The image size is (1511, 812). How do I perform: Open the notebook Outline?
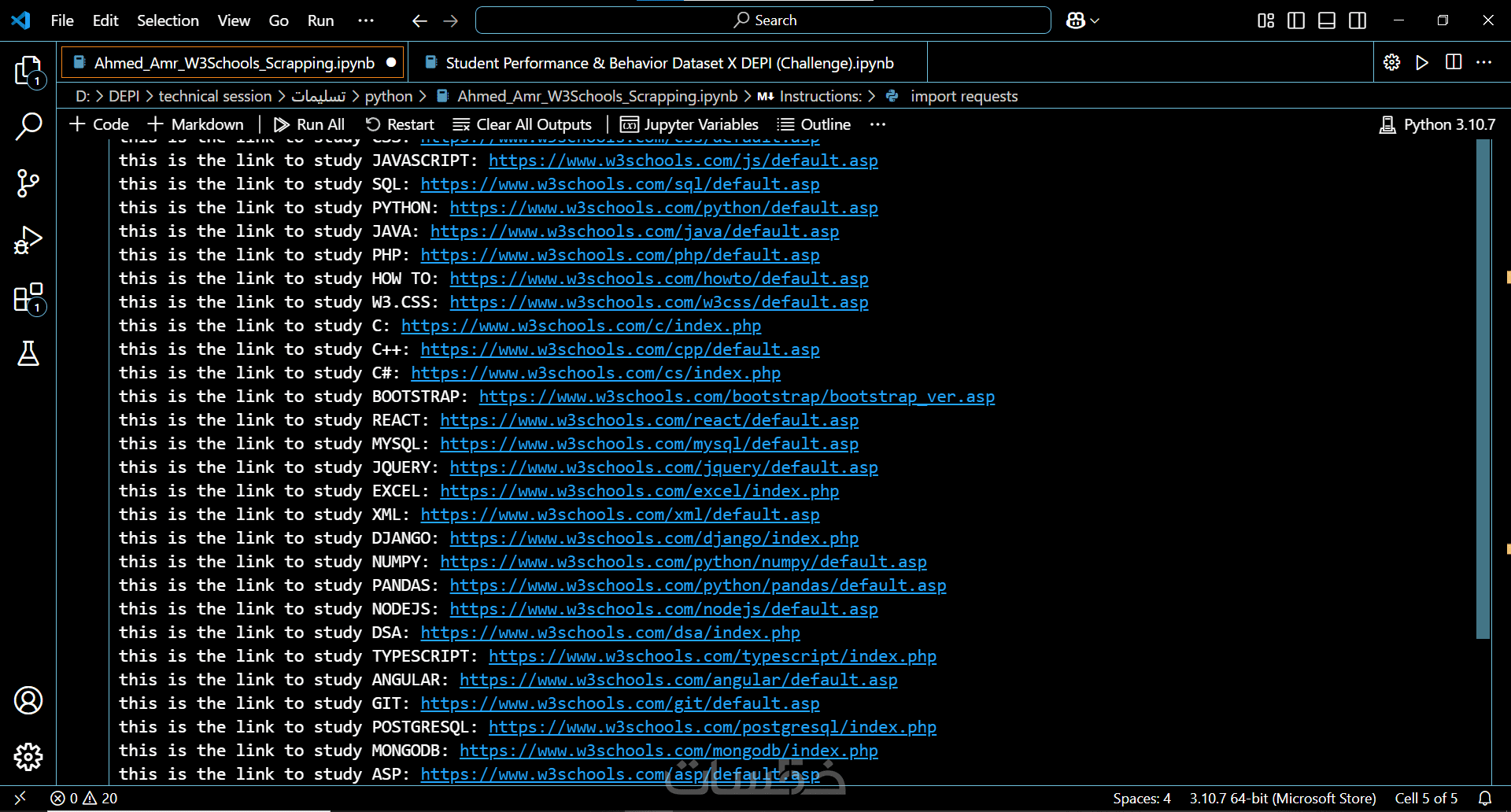(x=814, y=124)
